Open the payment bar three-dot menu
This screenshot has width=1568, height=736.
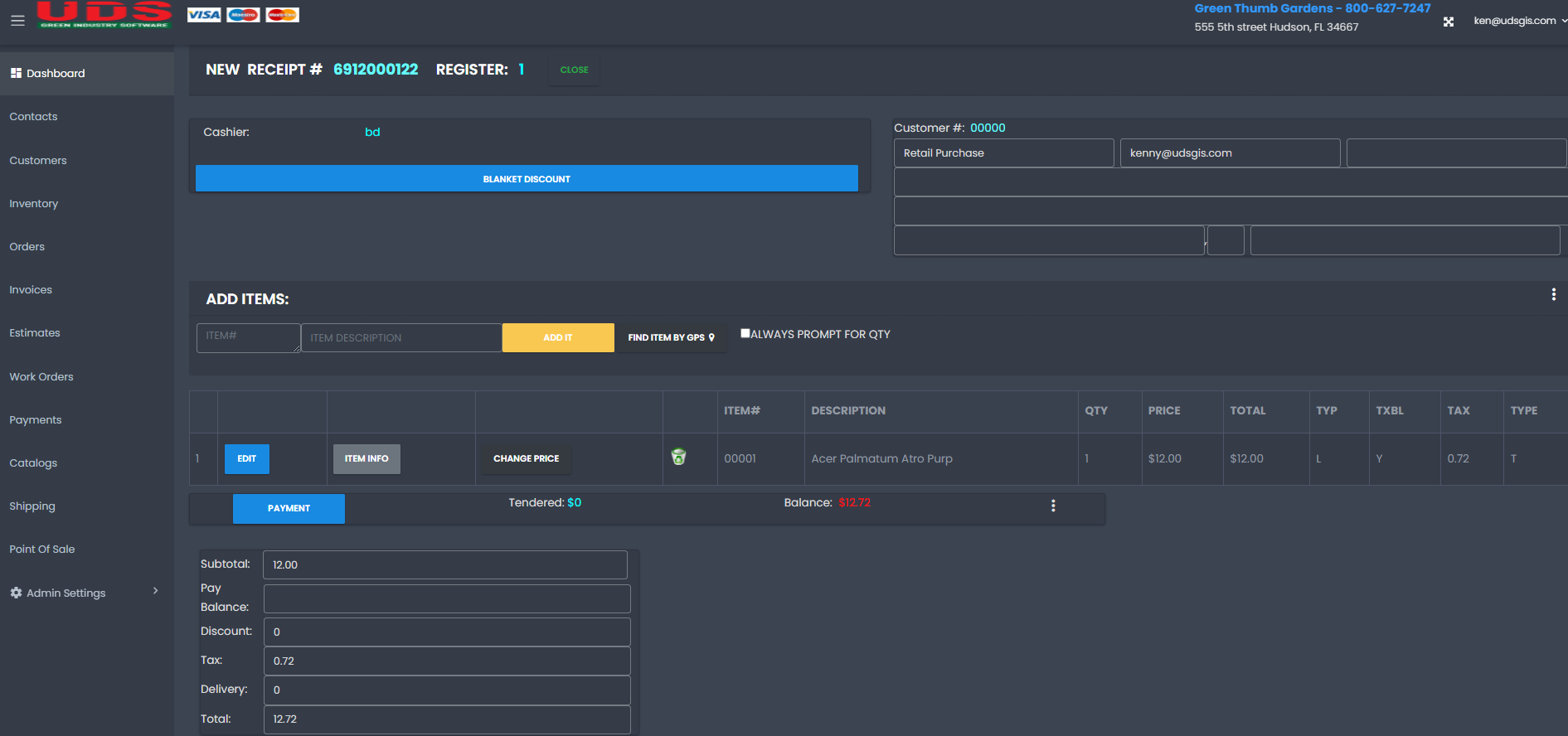[x=1053, y=506]
